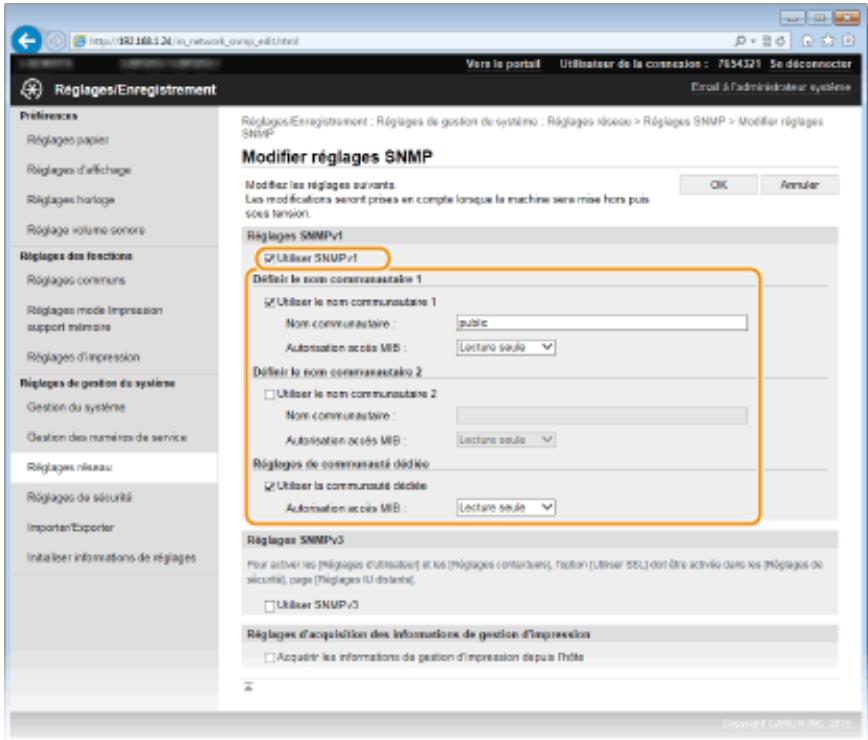868x740 pixels.
Task: Click the Réglages/Enregistrement gear logo icon
Action: (32, 89)
